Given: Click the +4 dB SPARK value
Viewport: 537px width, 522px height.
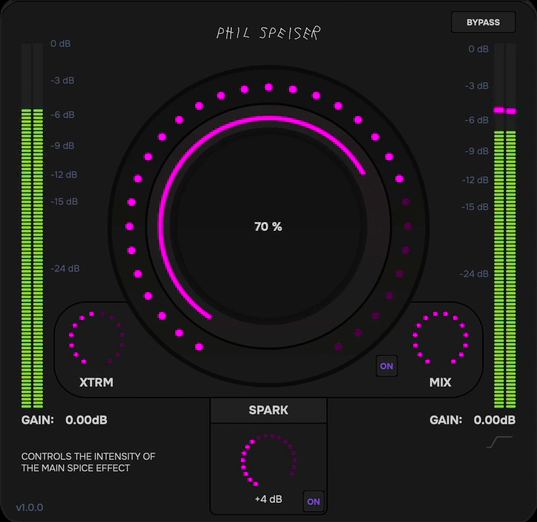Looking at the screenshot, I should point(268,499).
